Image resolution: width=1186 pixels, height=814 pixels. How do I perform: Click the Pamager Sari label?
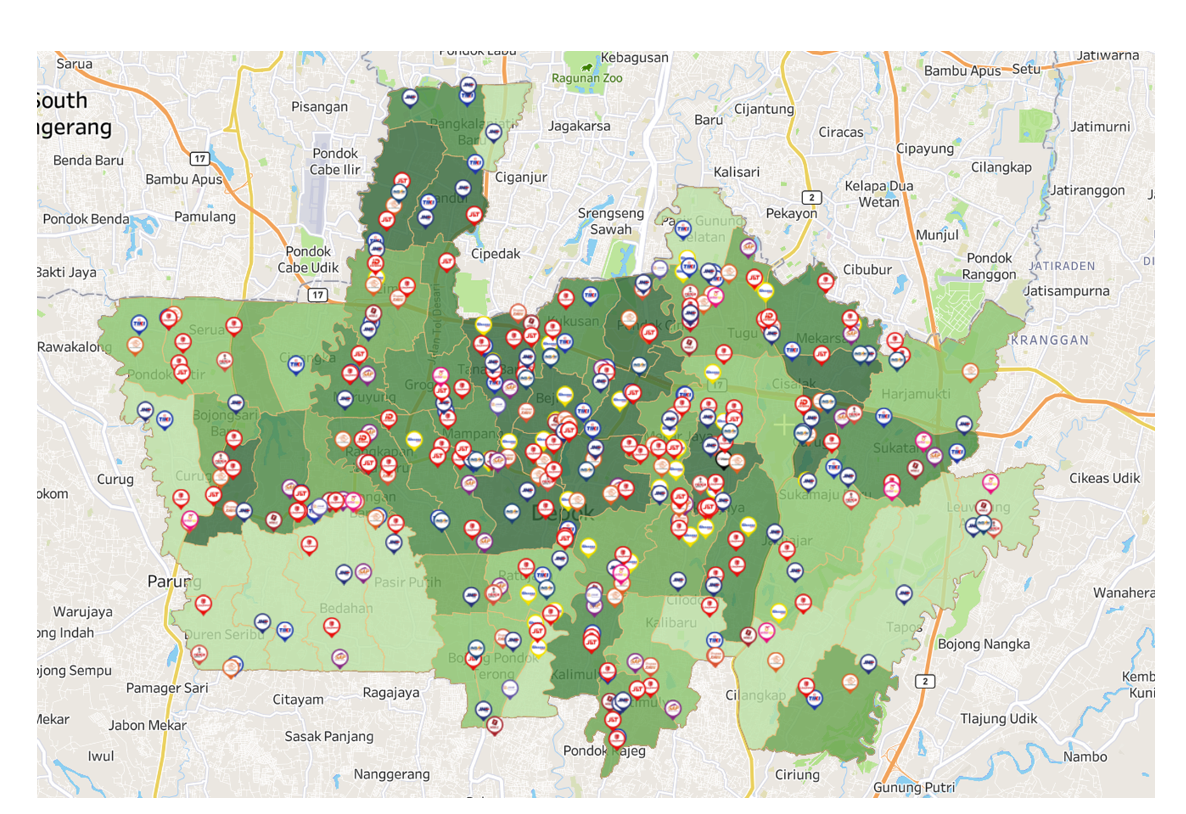[167, 688]
